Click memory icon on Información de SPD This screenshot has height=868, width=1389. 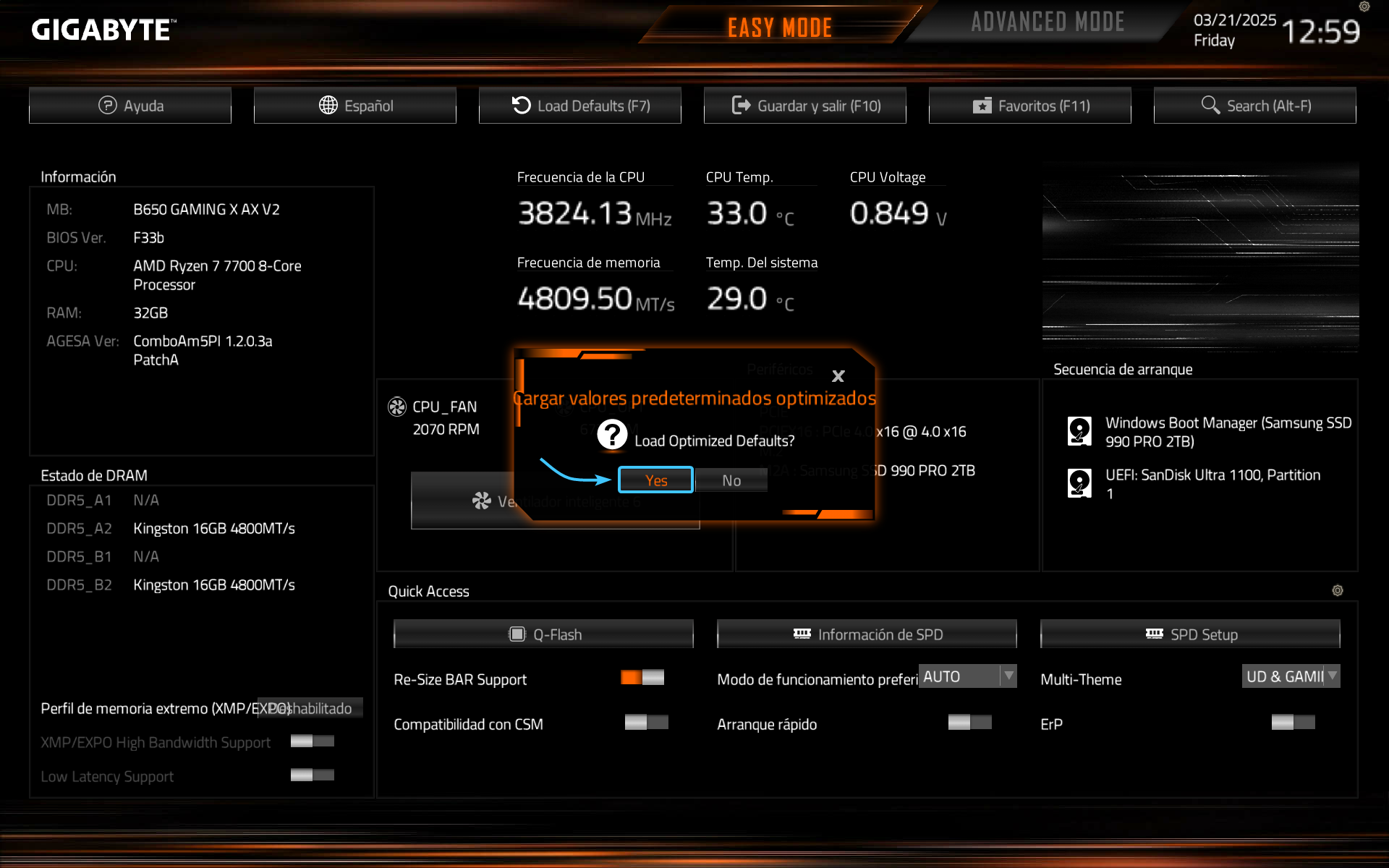pos(802,634)
